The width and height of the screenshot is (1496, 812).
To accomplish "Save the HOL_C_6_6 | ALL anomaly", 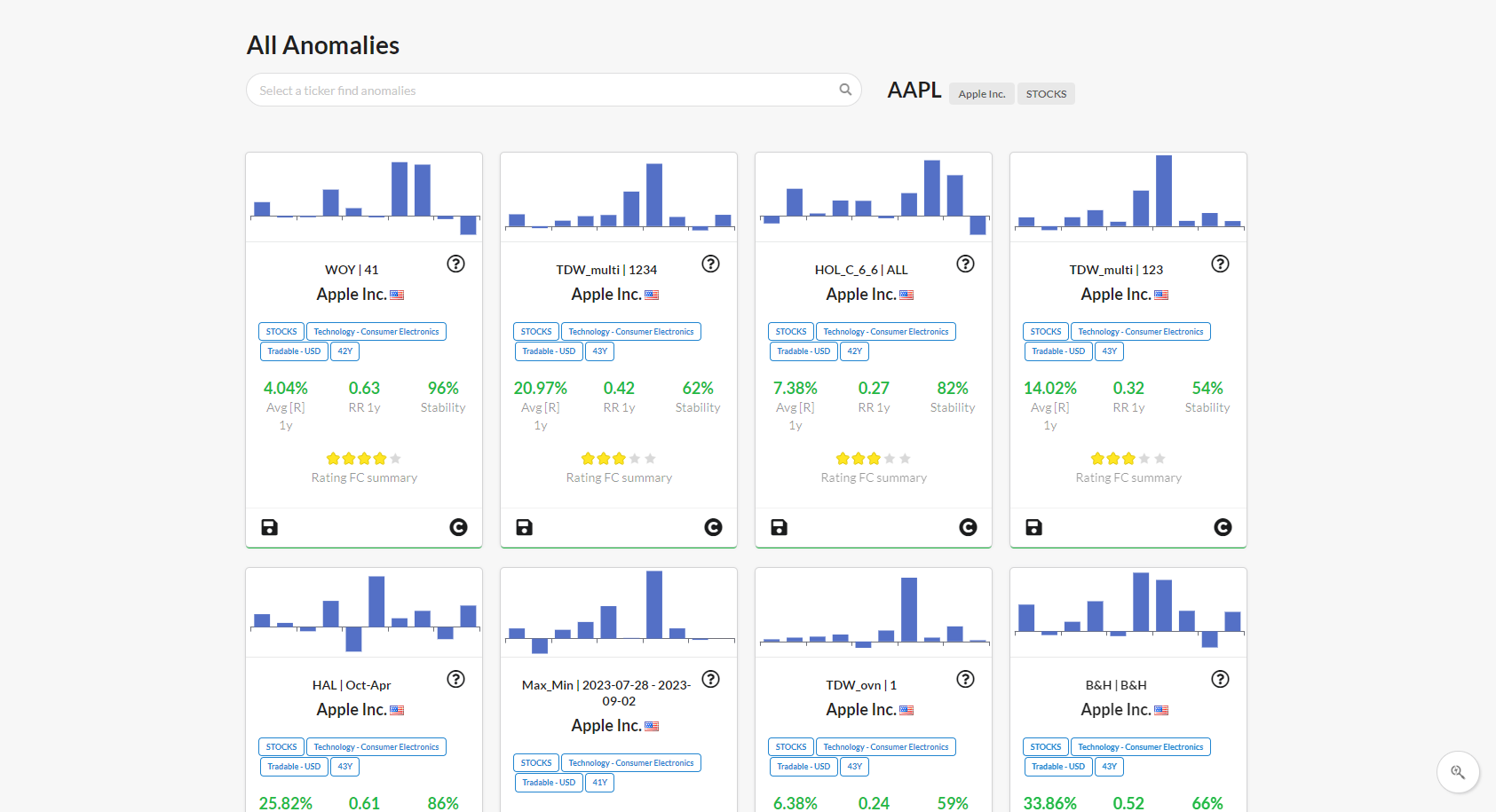I will pos(779,527).
